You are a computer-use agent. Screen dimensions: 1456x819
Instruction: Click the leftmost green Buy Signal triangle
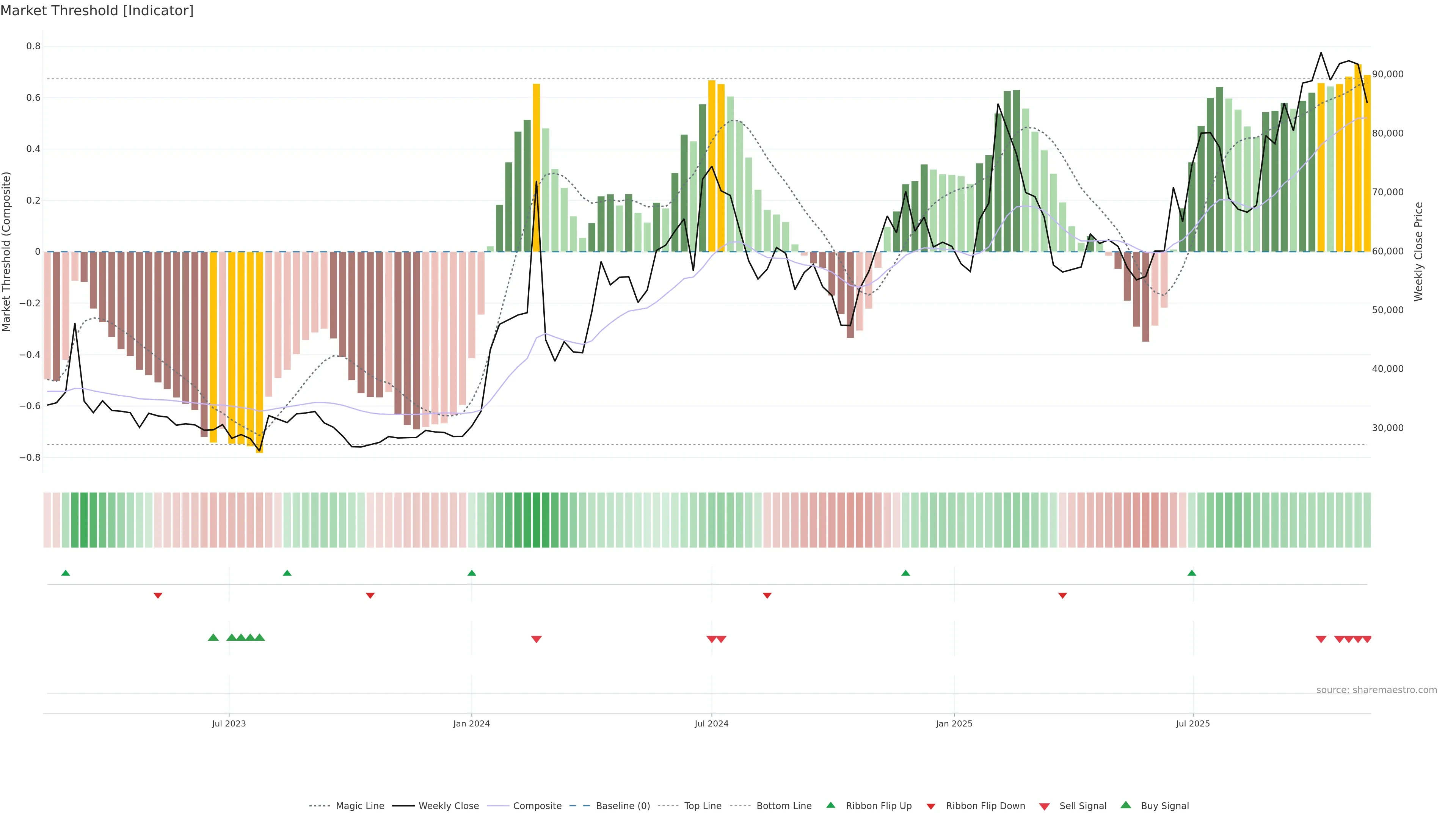coord(213,637)
